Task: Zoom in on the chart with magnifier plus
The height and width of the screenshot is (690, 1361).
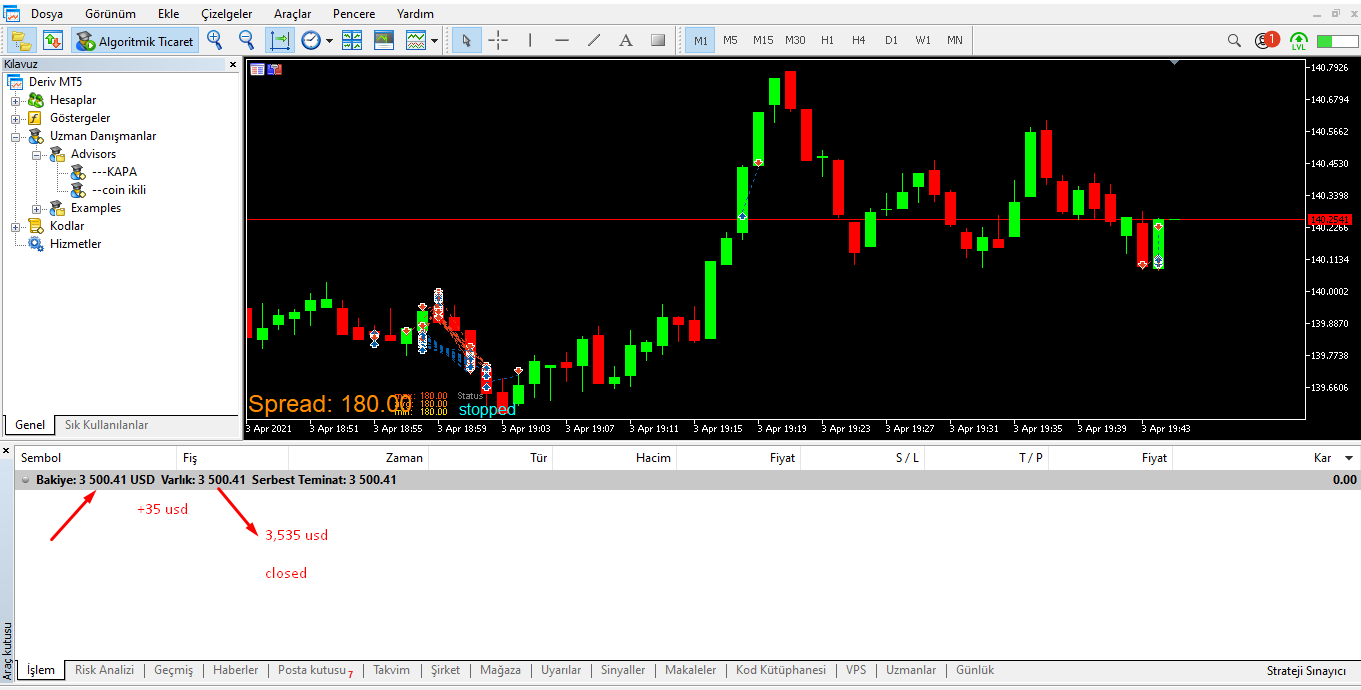Action: click(215, 40)
